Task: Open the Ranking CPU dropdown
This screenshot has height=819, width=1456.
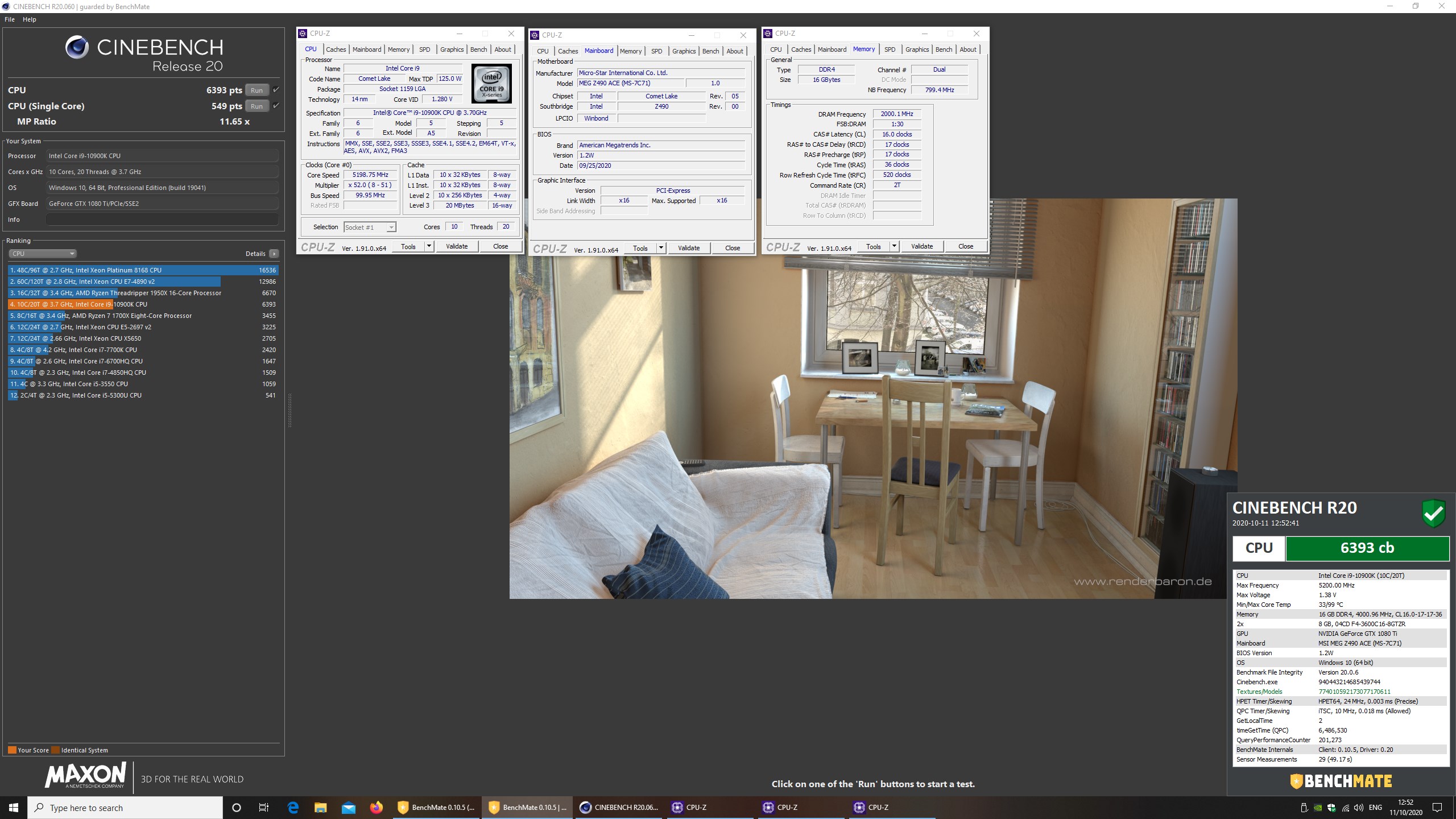Action: (42, 254)
